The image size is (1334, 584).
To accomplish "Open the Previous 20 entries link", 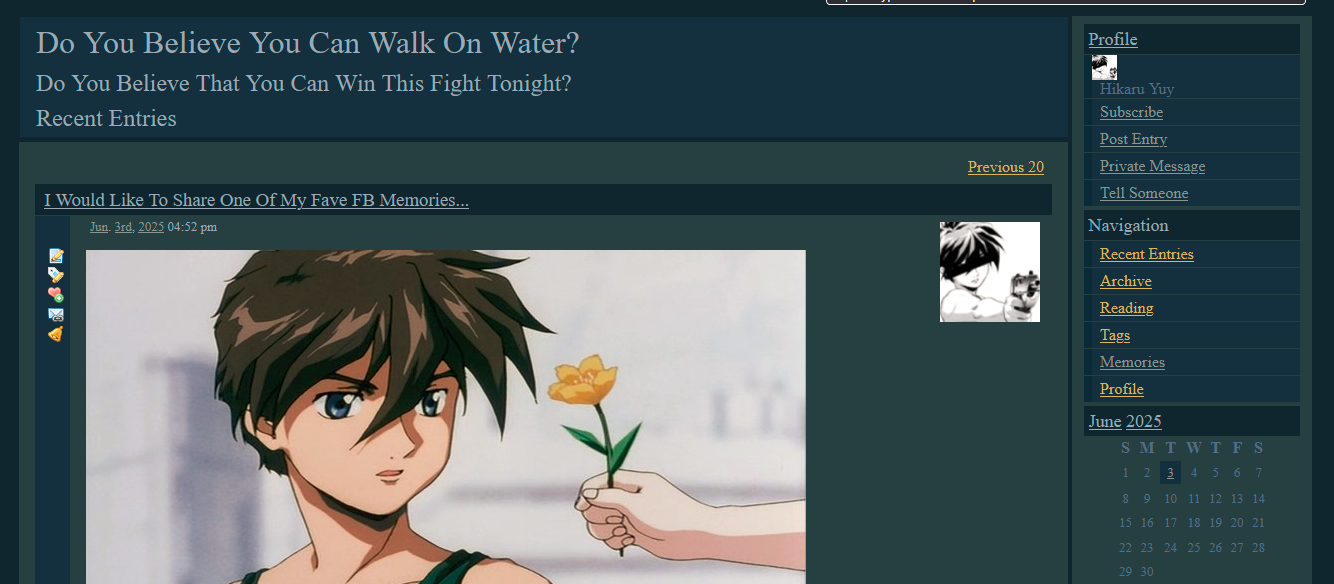I will click(1005, 167).
